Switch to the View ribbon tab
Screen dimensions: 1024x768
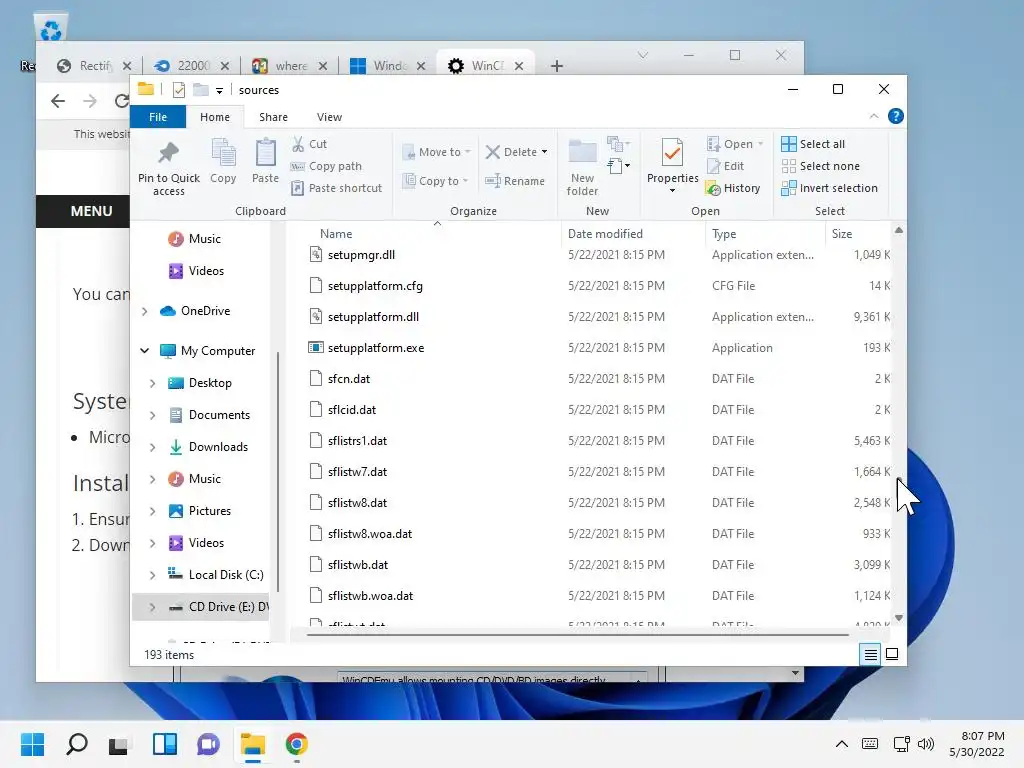pos(329,117)
